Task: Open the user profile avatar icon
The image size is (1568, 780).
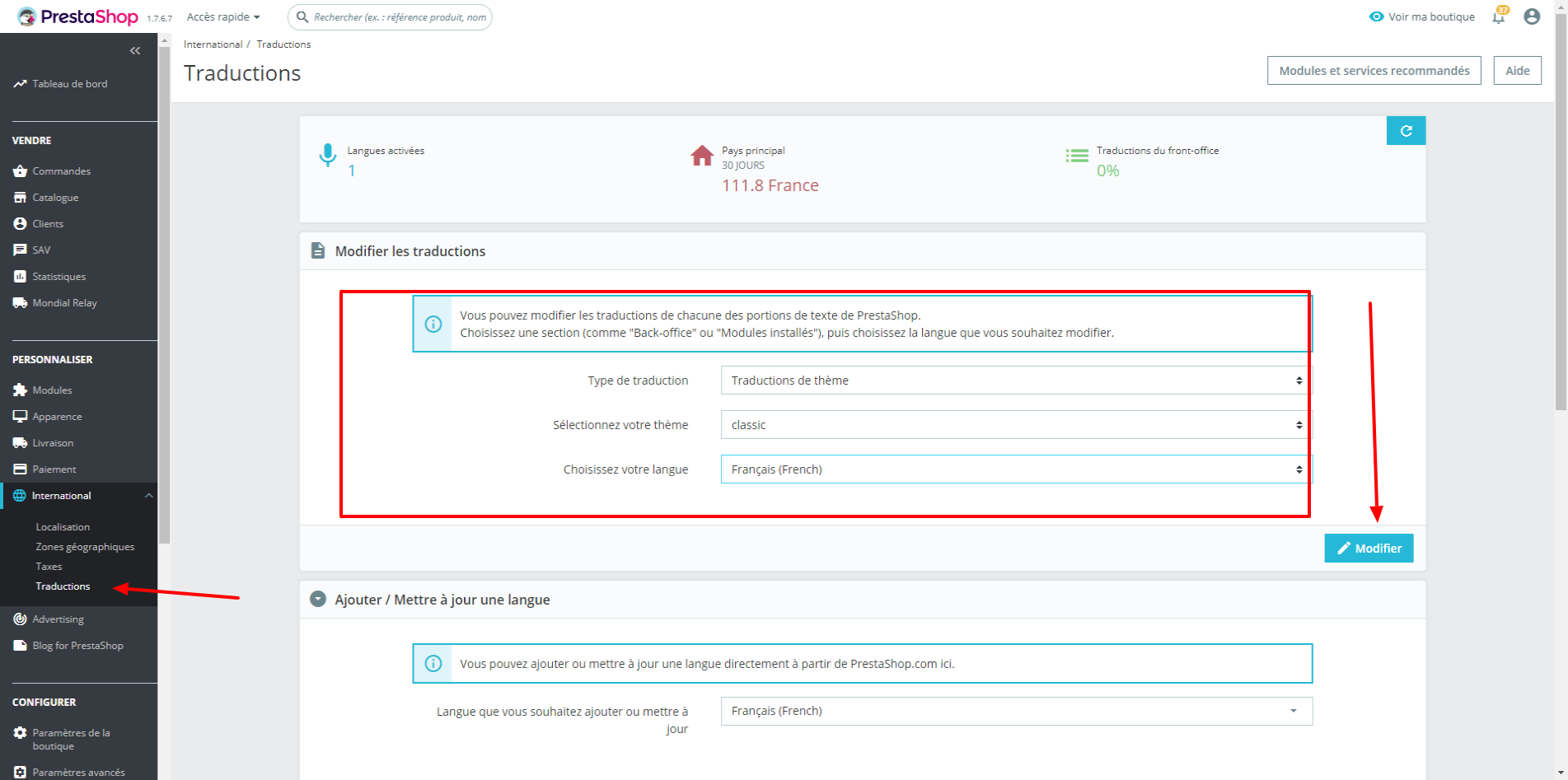Action: (x=1532, y=16)
